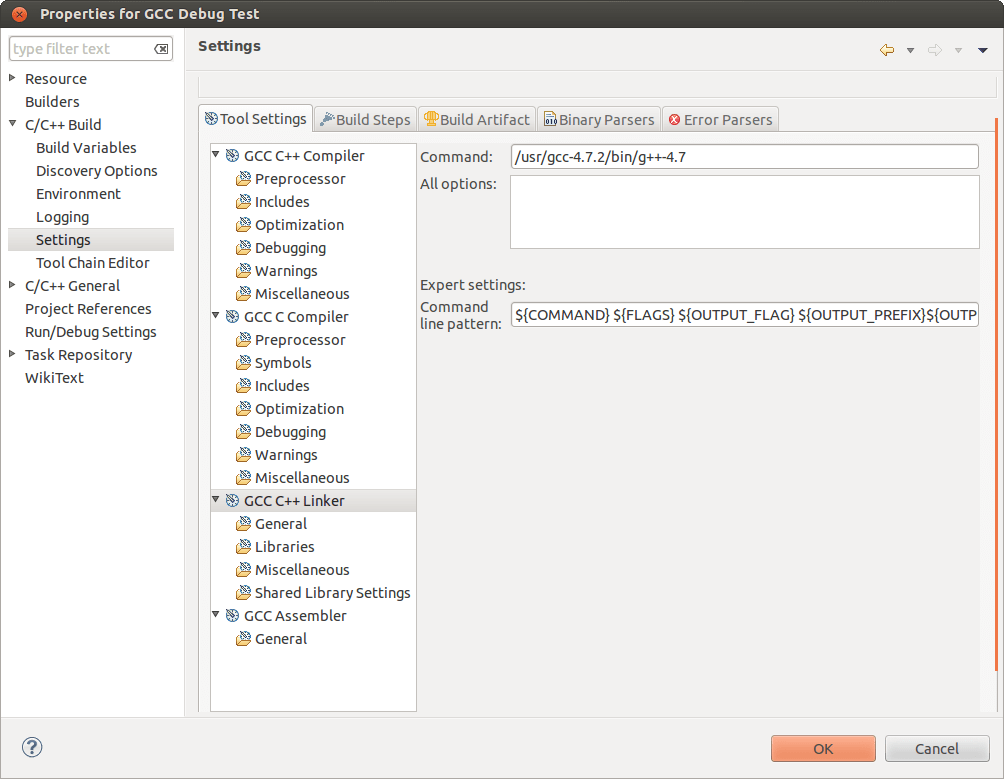This screenshot has height=779, width=1004.
Task: Select Miscellaneous under GCC C++ Linker
Action: click(x=302, y=570)
